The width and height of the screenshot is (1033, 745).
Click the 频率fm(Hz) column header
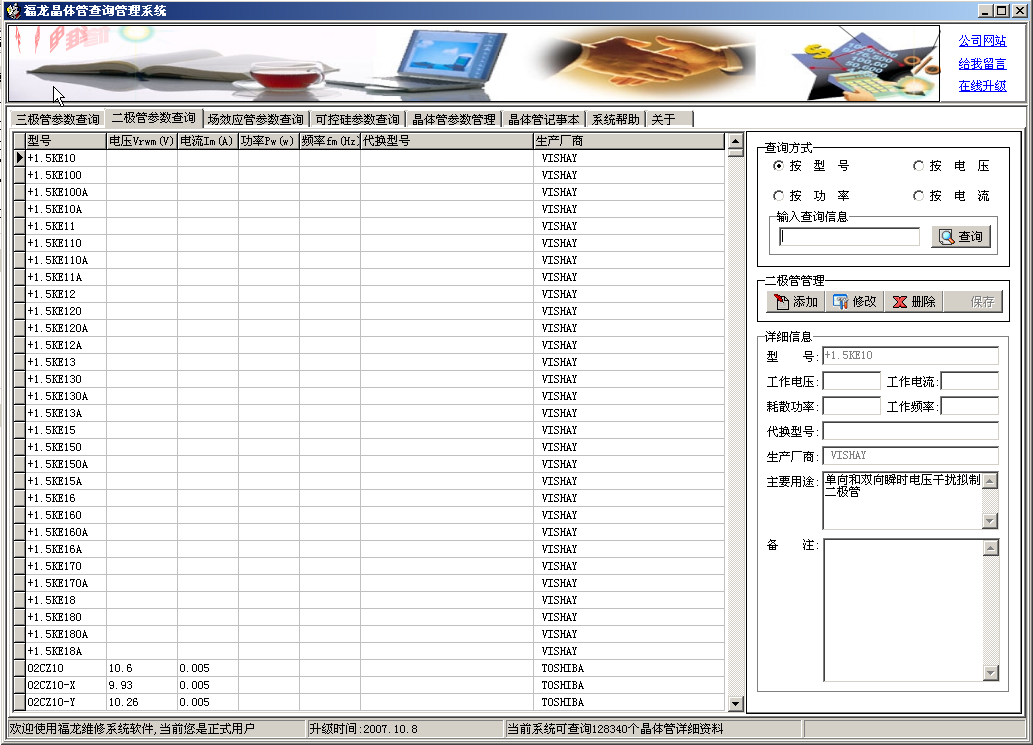(329, 141)
